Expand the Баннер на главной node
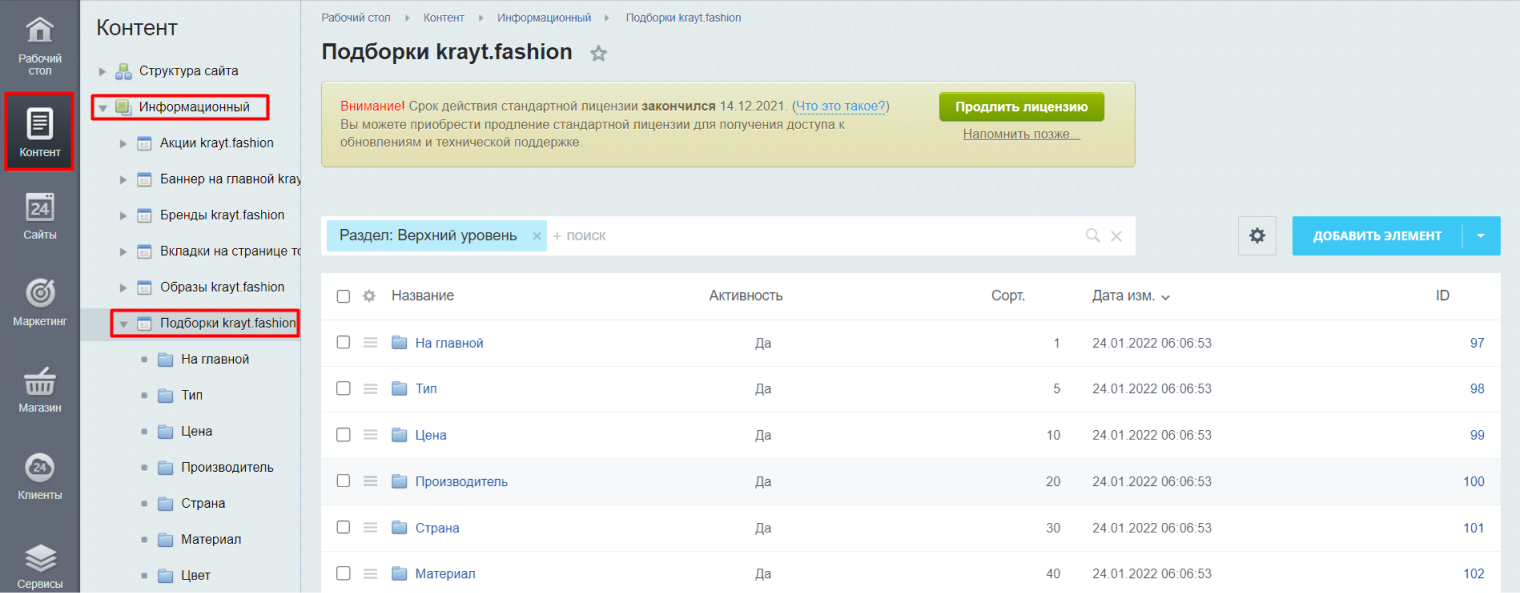The height and width of the screenshot is (593, 1520). [x=123, y=179]
